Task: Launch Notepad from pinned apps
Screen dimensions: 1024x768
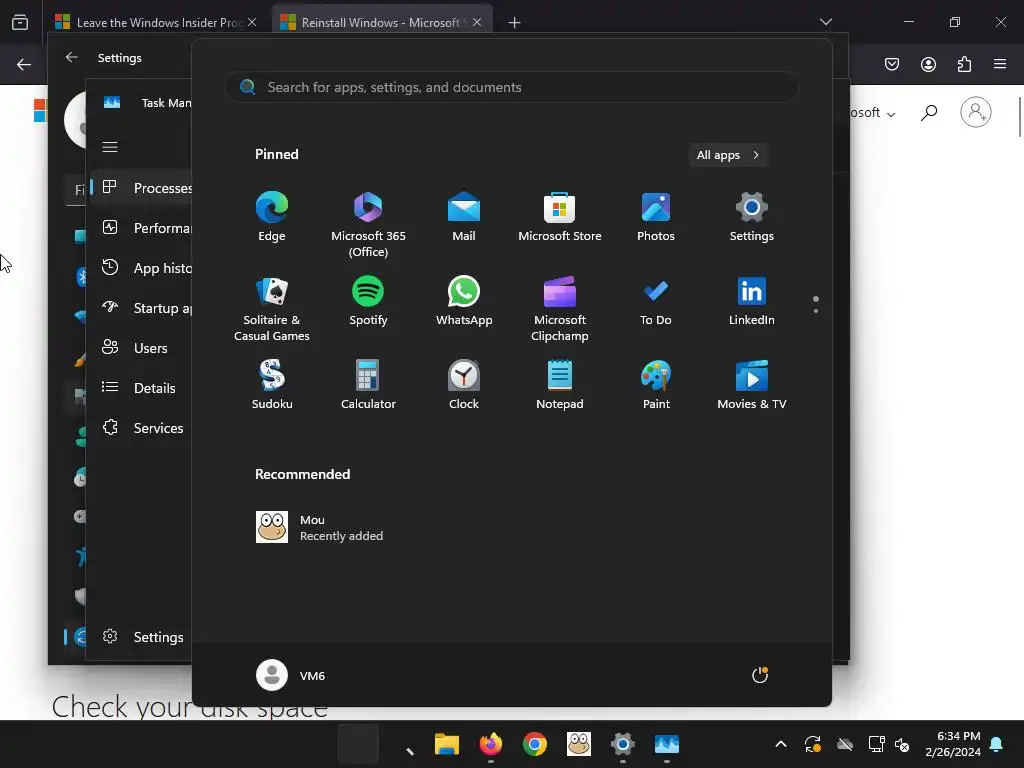Action: click(x=560, y=385)
